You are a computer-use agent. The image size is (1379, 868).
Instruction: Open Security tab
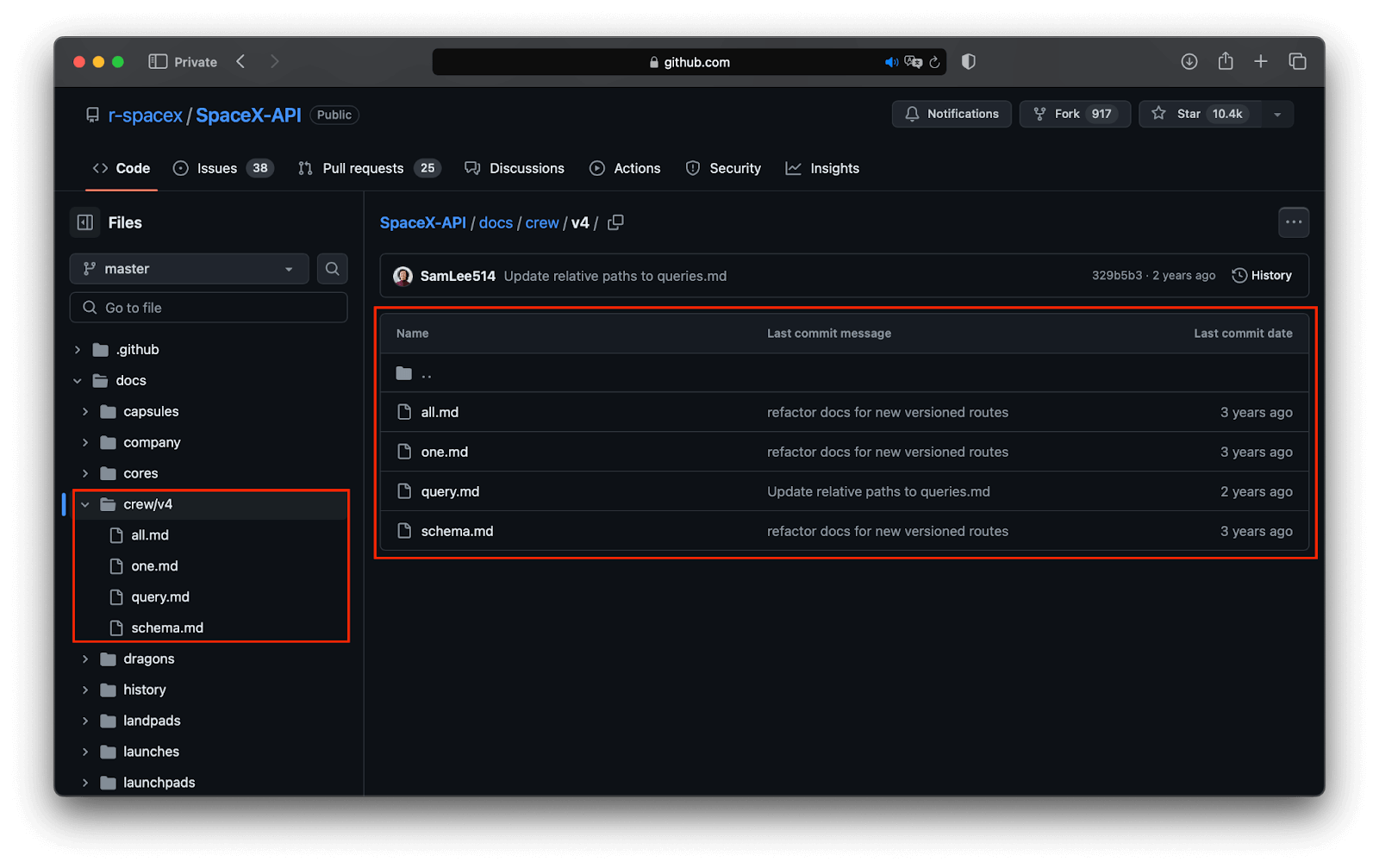[723, 169]
